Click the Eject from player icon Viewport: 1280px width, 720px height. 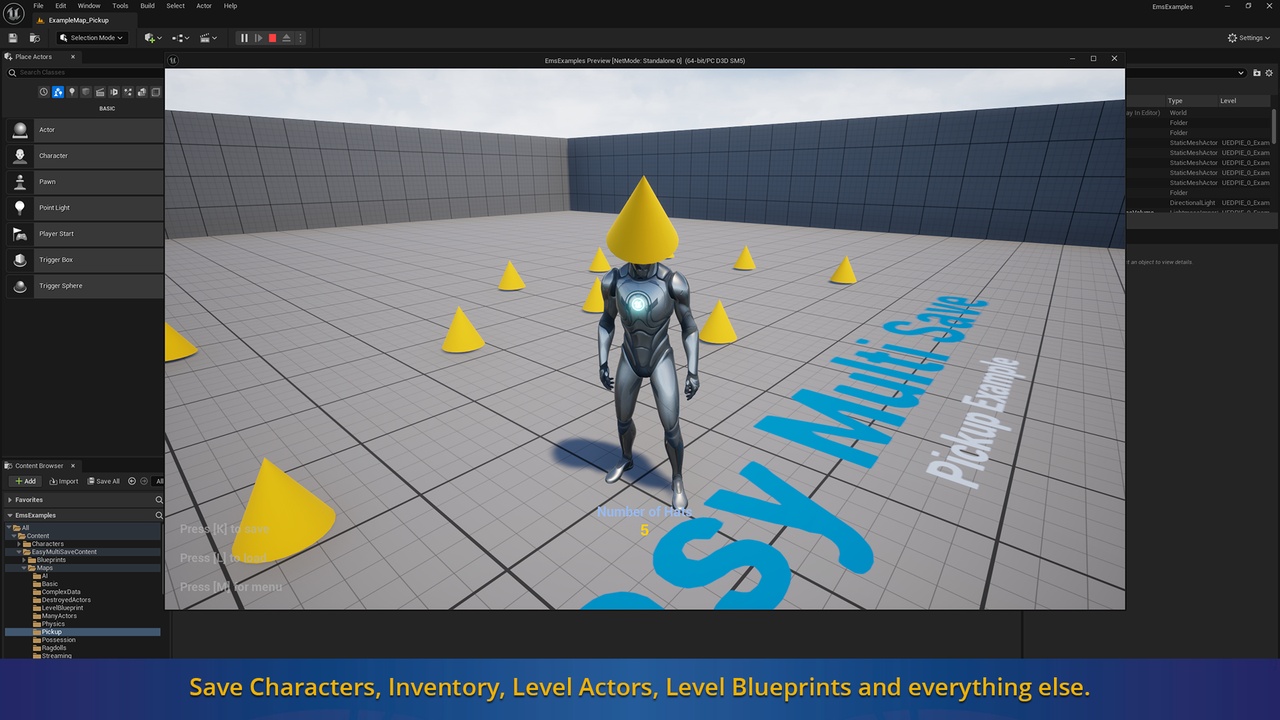pos(286,38)
